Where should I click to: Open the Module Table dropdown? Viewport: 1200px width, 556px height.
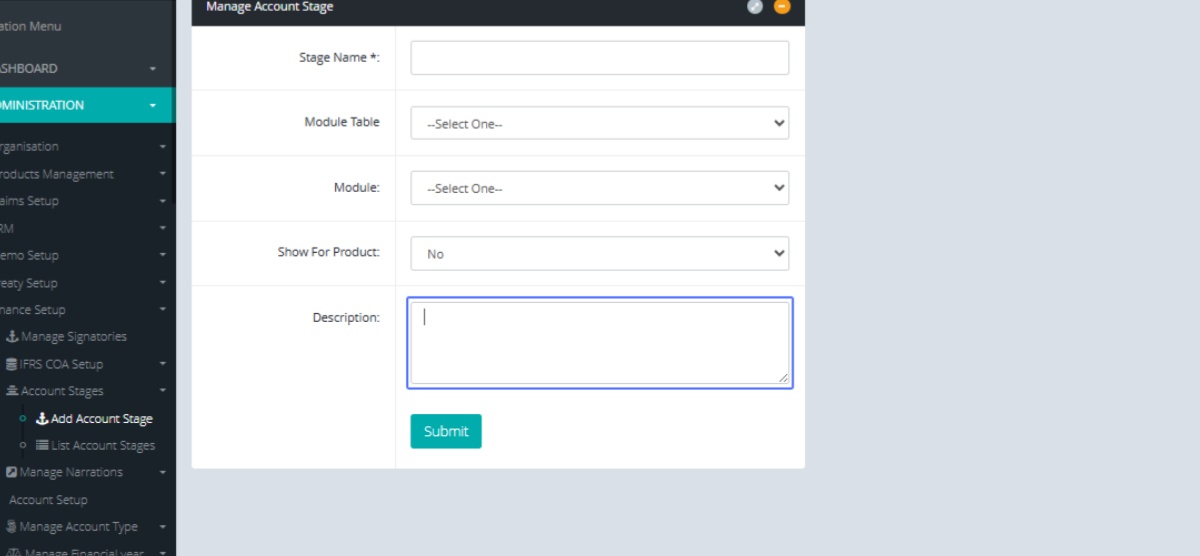(599, 123)
